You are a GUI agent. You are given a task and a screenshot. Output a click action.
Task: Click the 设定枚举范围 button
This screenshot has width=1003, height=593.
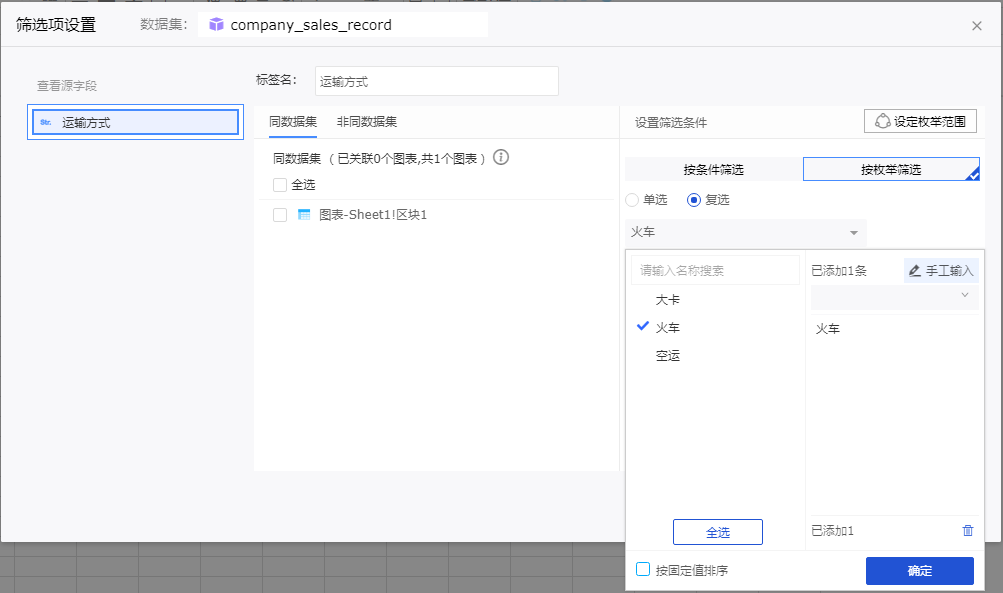click(920, 121)
